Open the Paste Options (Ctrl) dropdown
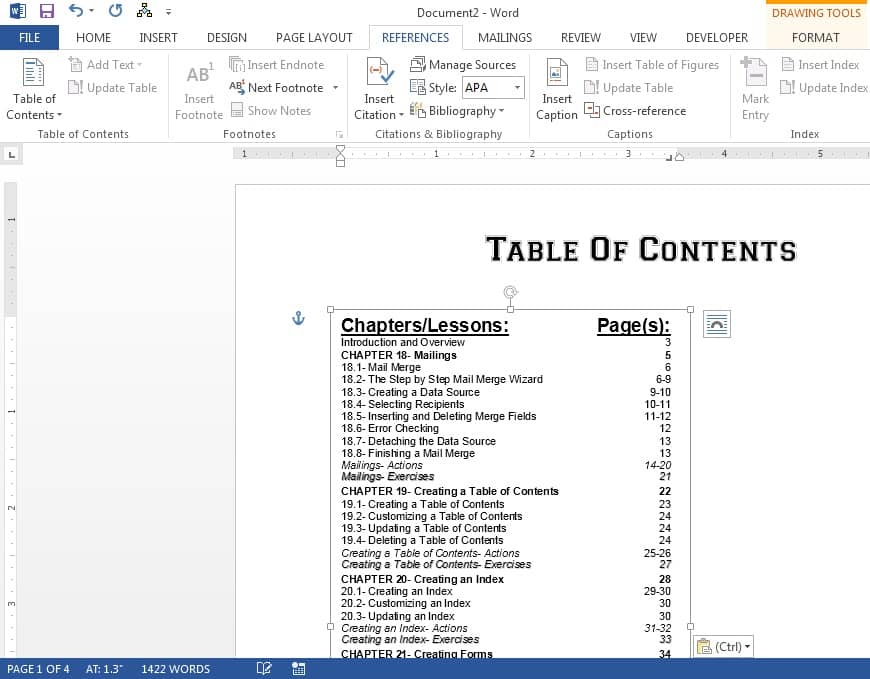Image resolution: width=870 pixels, height=679 pixels. coord(722,647)
